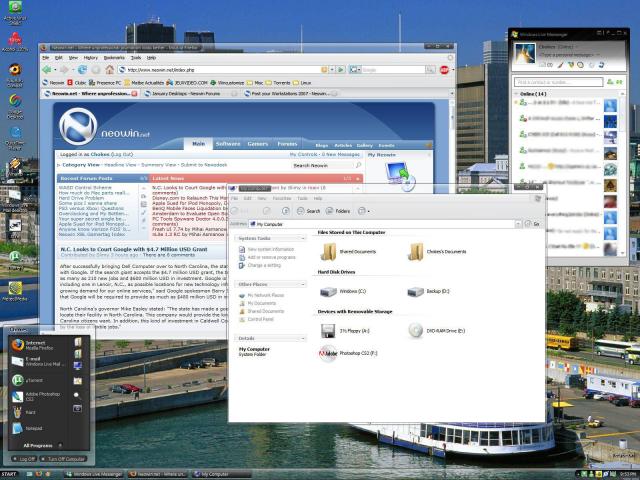The height and width of the screenshot is (480, 640).
Task: Open the Forums tab on Neowin
Action: tap(287, 144)
